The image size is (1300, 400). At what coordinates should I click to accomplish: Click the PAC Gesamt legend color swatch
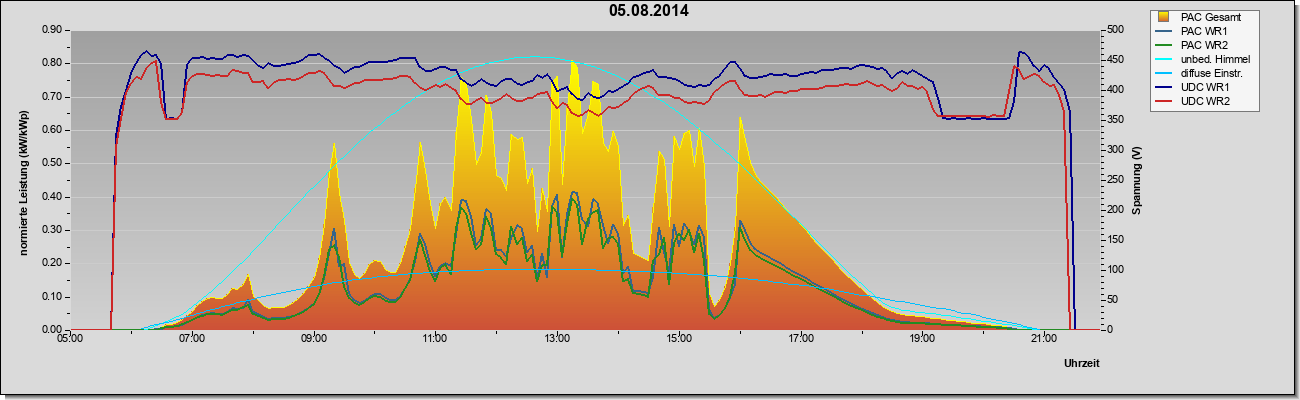click(x=1163, y=17)
